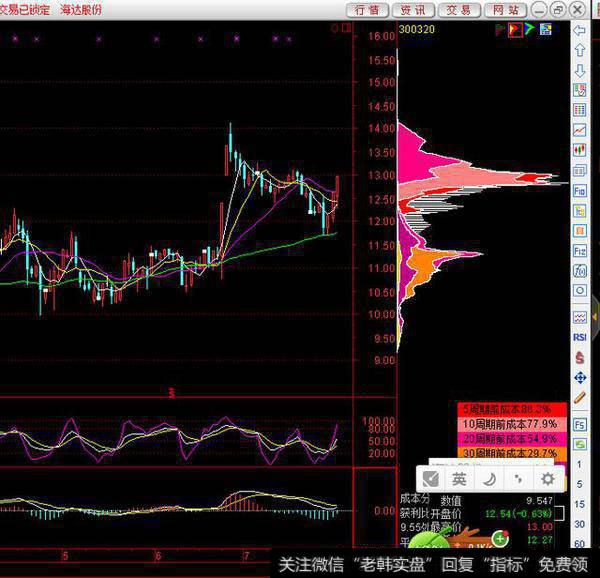Image resolution: width=600 pixels, height=578 pixels.
Task: Click the down arrow icon in sidebar
Action: [579, 70]
